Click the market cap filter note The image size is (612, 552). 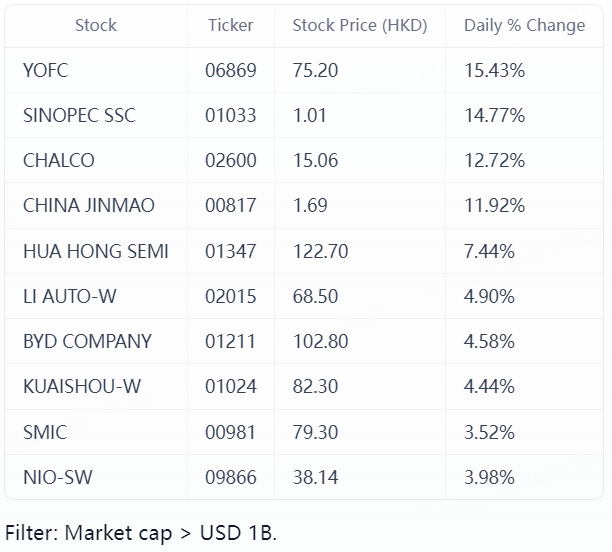tap(141, 532)
